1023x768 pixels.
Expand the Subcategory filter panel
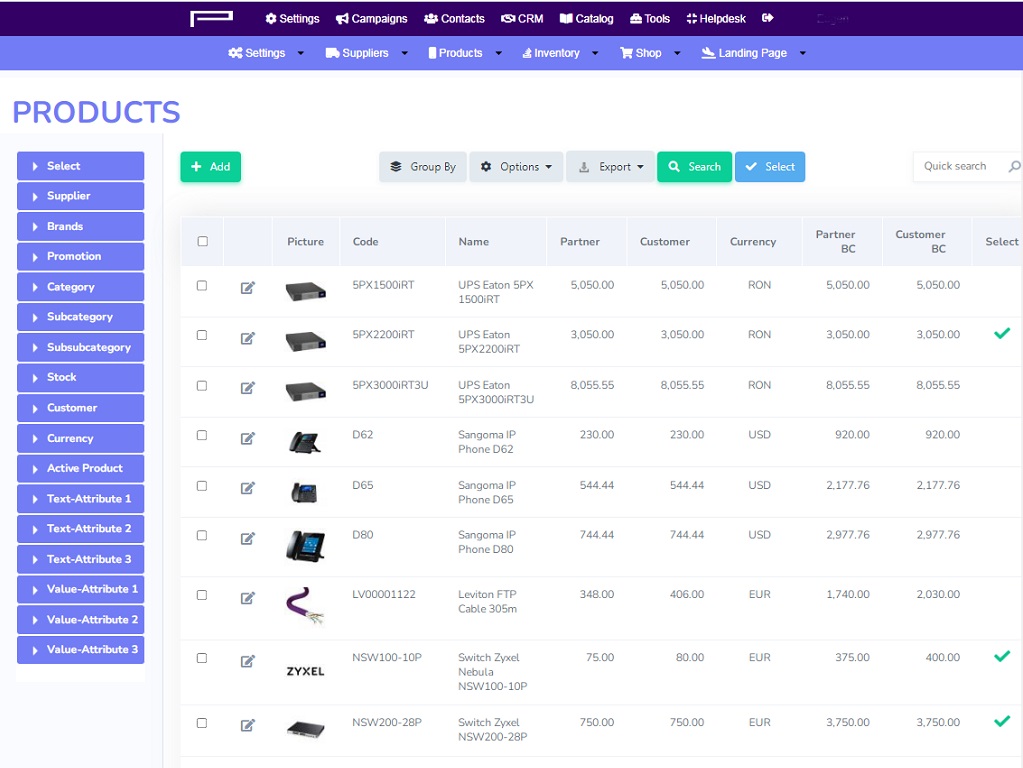[x=80, y=317]
